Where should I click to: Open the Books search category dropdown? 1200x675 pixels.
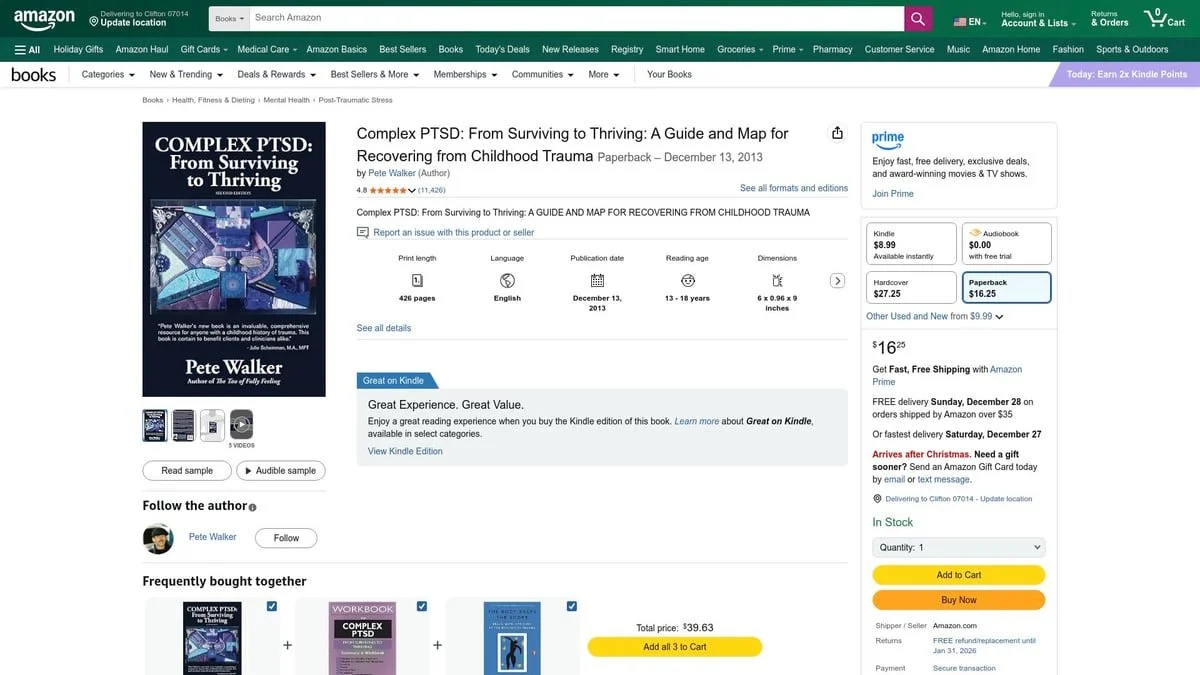229,18
